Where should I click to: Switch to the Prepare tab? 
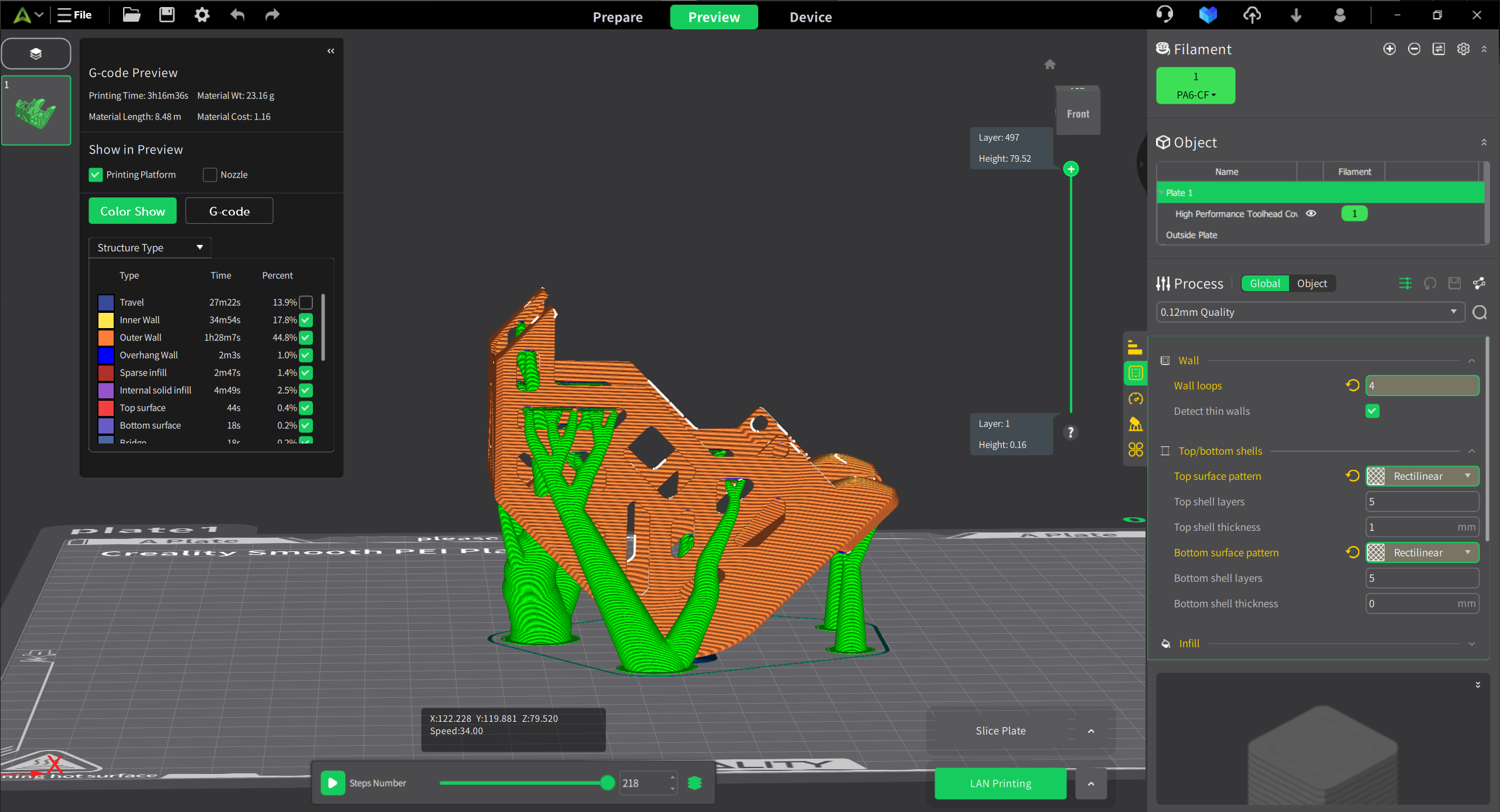(x=618, y=17)
